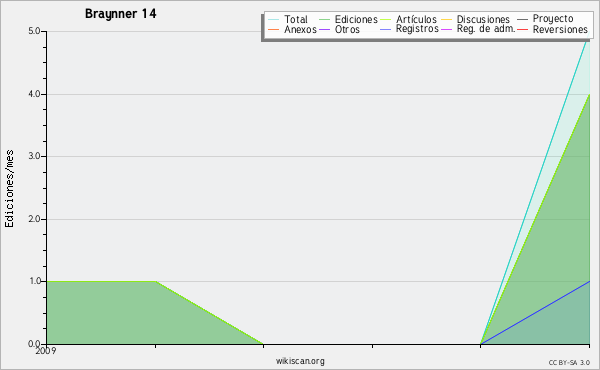The width and height of the screenshot is (600, 370).
Task: Select the Discusiones legend entry
Action: pos(476,19)
